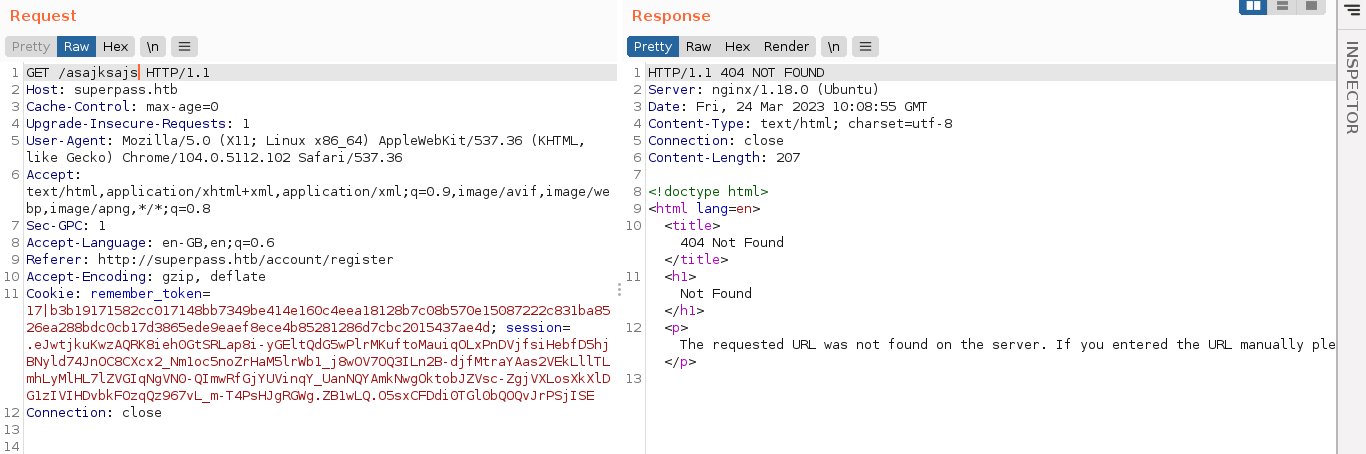Switch Request view to Hex

(x=116, y=46)
